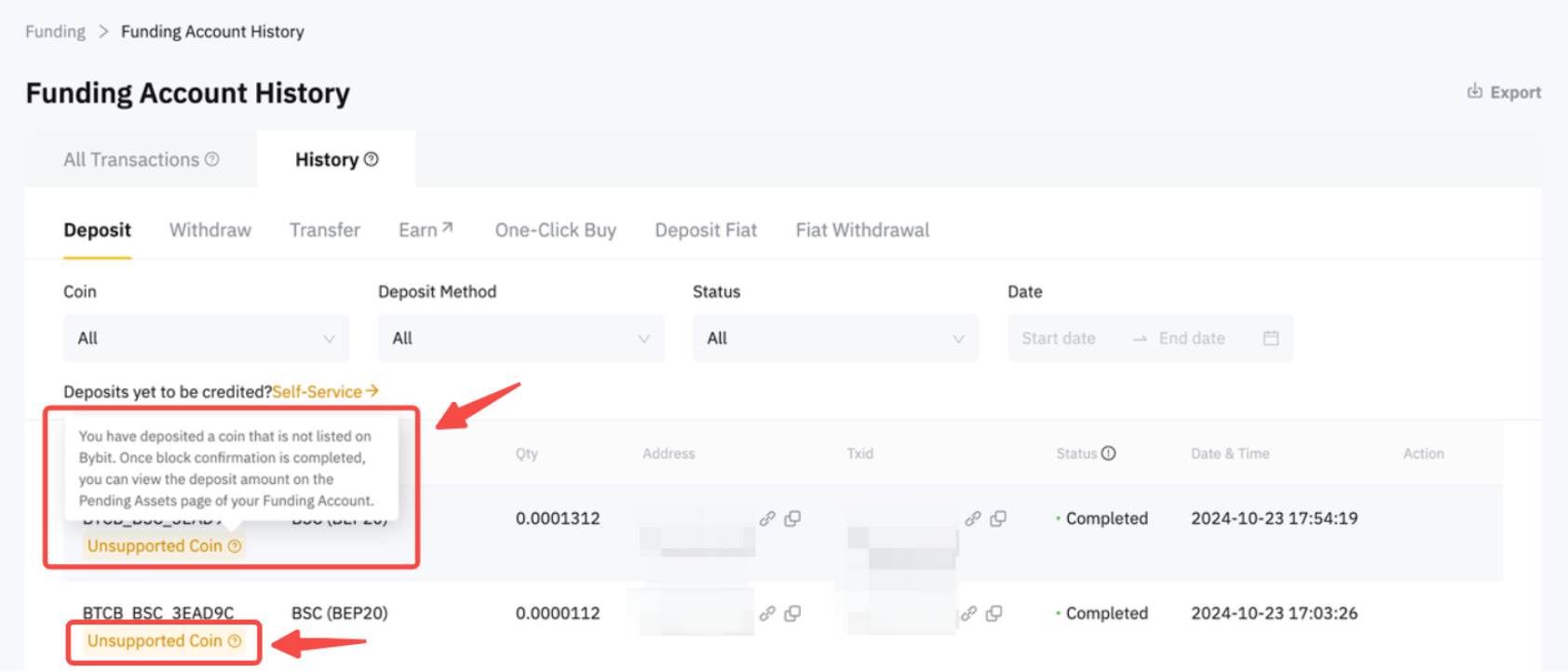Open the Earn external link tab
The width and height of the screenshot is (1568, 672).
click(x=426, y=230)
